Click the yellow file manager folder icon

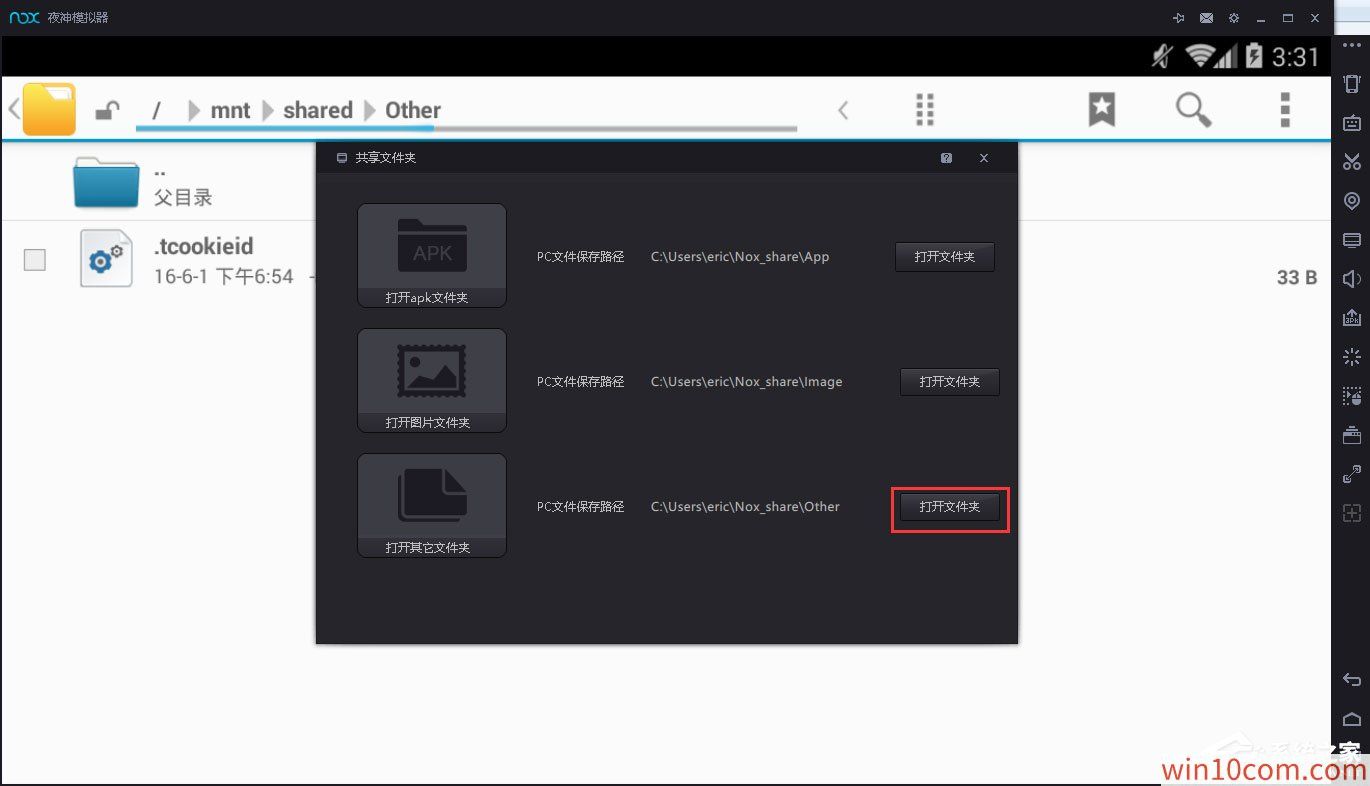[x=49, y=109]
